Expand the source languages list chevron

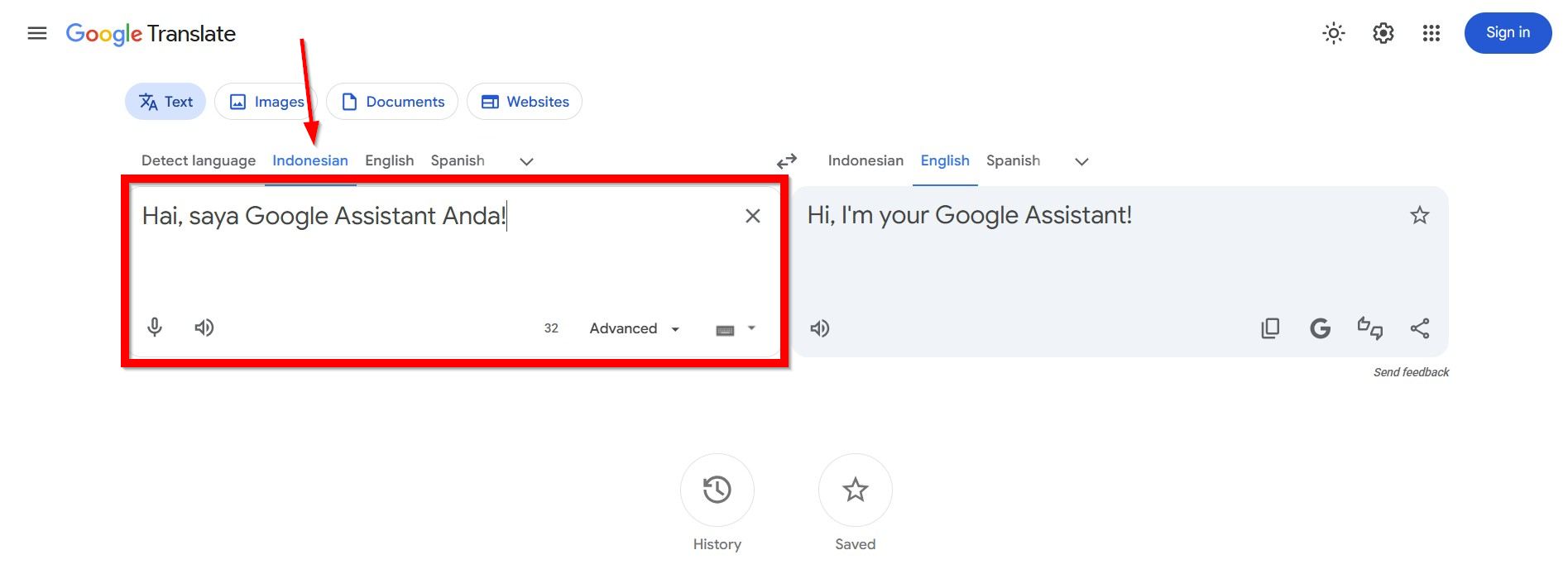pos(526,161)
